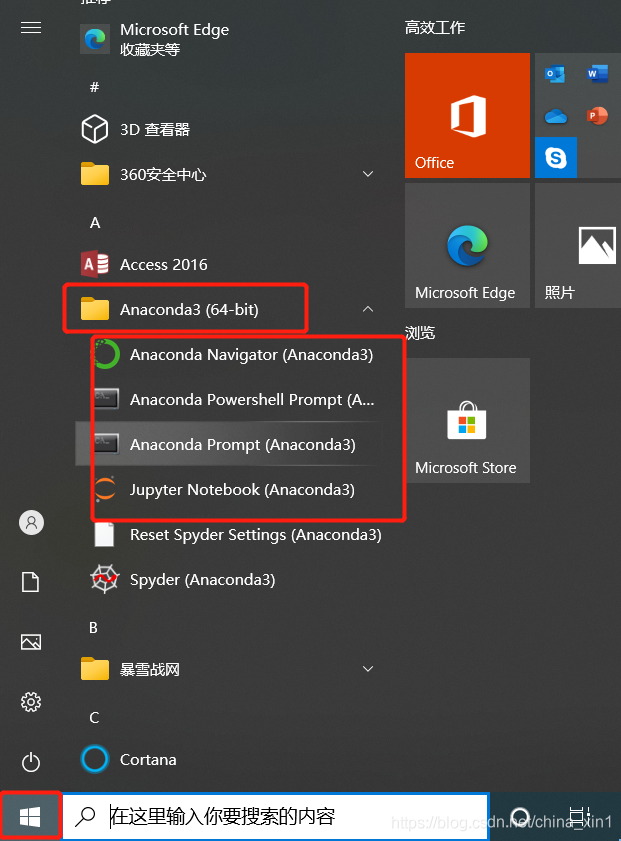Launch Microsoft Edge from the app list
621x841 pixels.
(230, 39)
